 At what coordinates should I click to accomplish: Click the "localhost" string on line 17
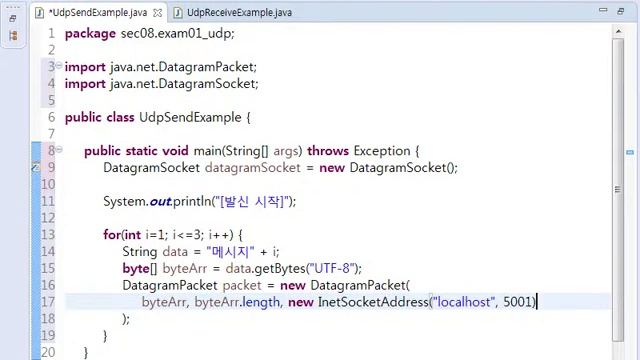[x=463, y=302]
